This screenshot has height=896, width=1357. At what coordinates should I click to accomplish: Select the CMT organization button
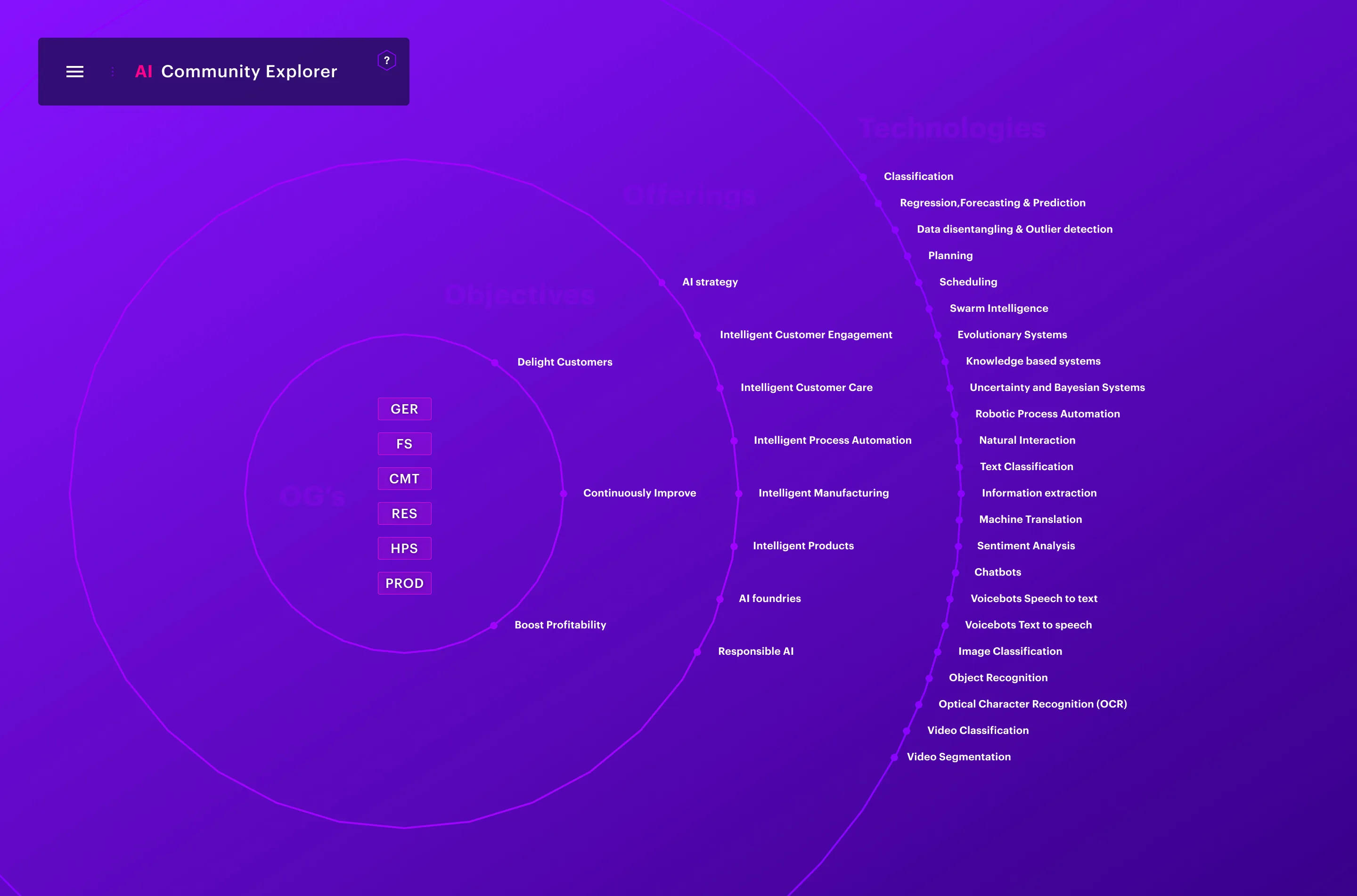click(405, 479)
